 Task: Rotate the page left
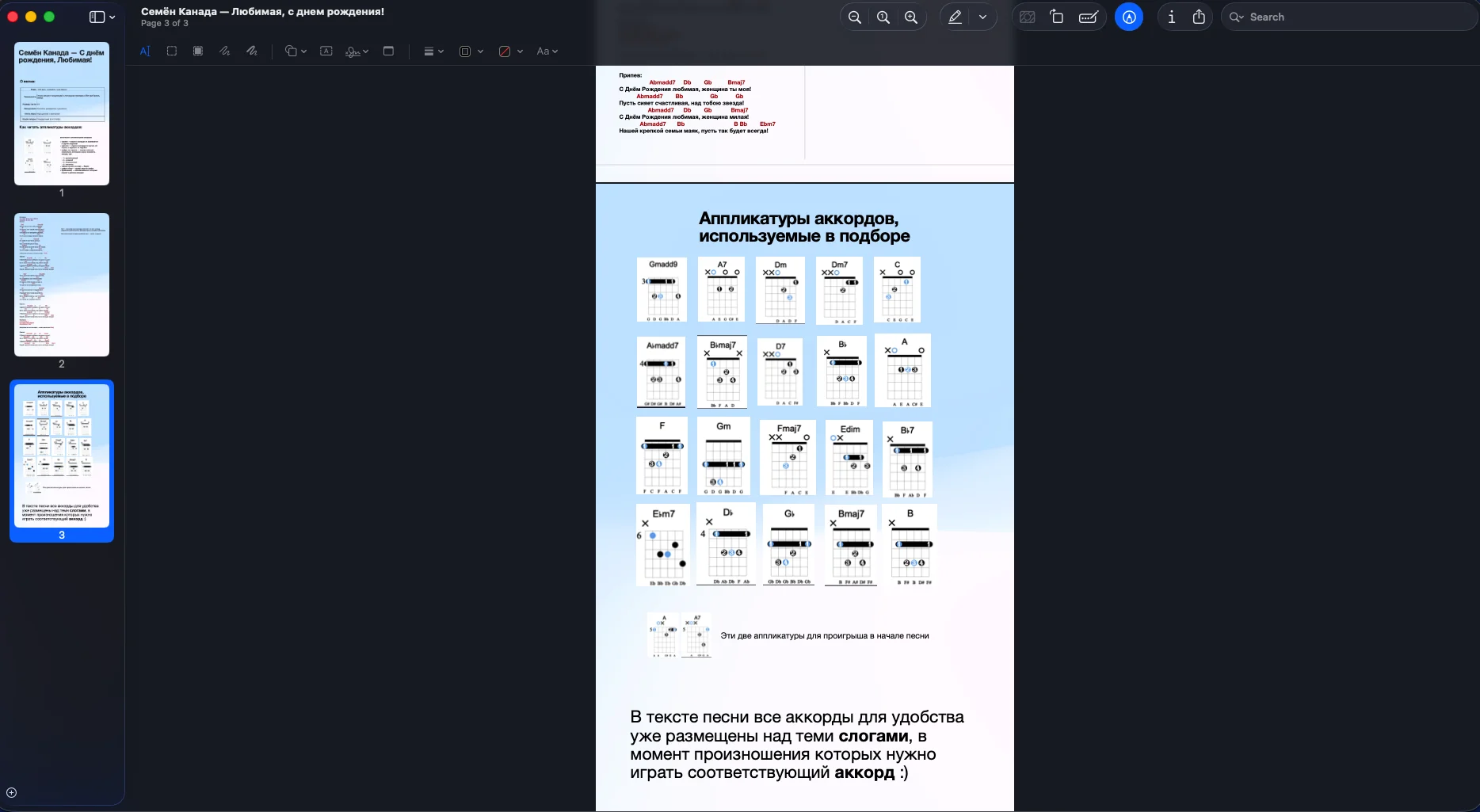pos(1057,17)
